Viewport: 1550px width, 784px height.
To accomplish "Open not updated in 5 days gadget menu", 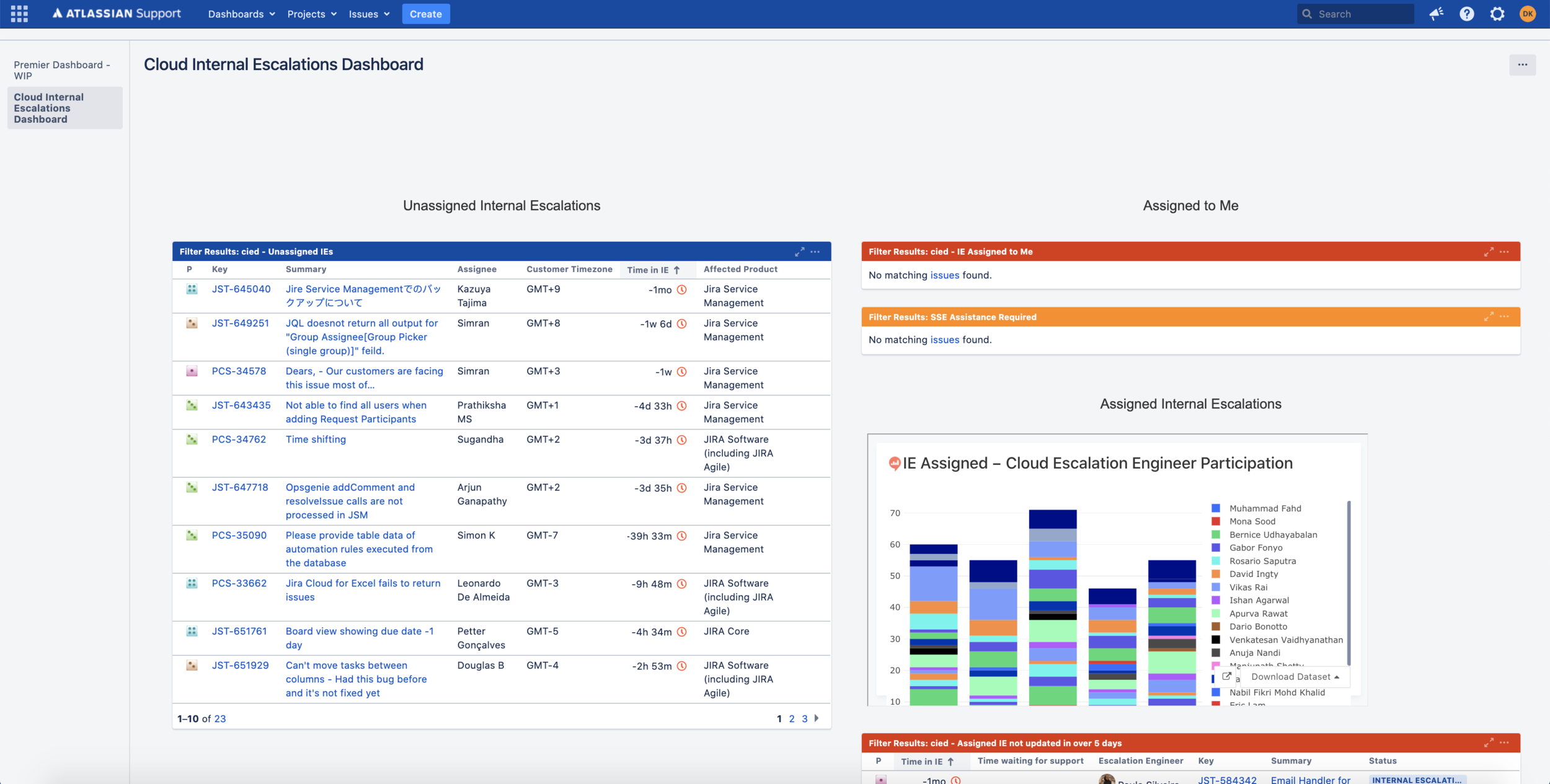I will [1504, 742].
